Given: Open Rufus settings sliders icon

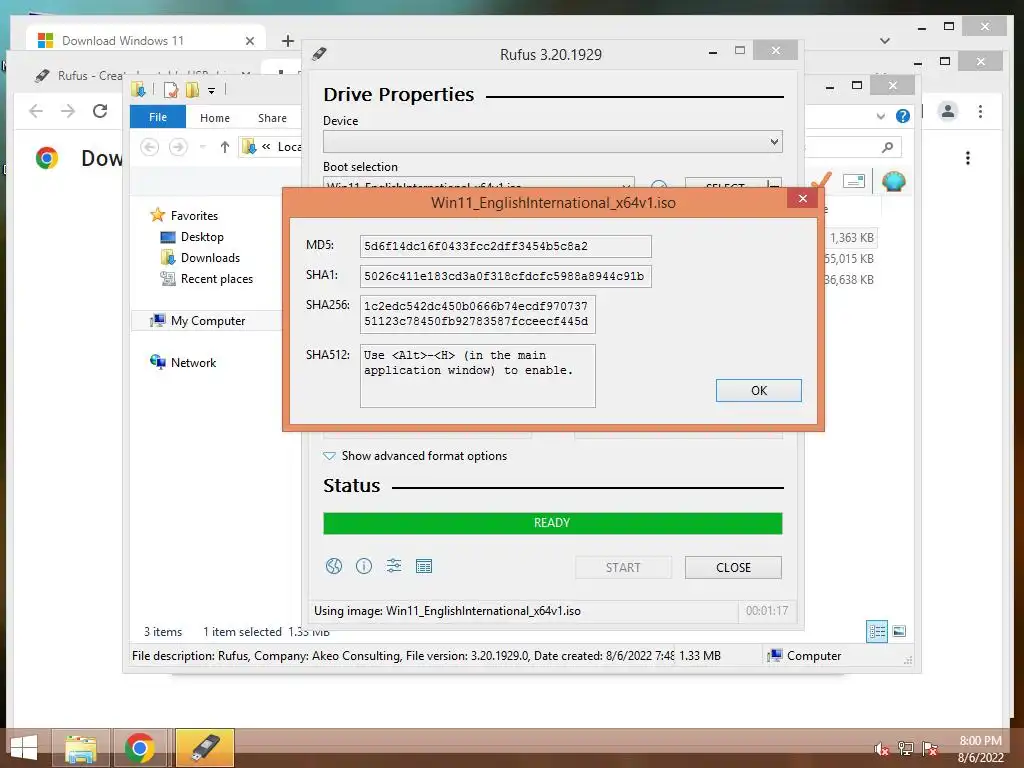Looking at the screenshot, I should [394, 566].
